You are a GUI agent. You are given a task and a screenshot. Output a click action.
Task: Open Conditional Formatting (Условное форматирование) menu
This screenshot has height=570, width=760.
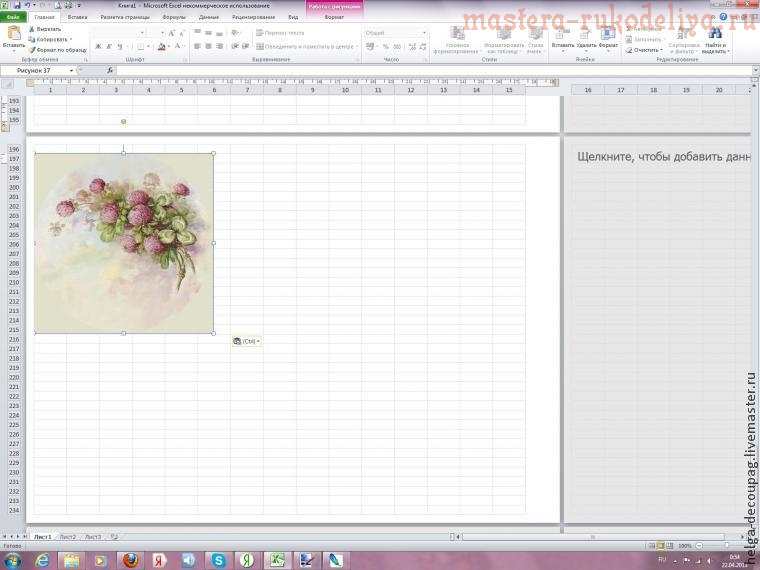456,40
